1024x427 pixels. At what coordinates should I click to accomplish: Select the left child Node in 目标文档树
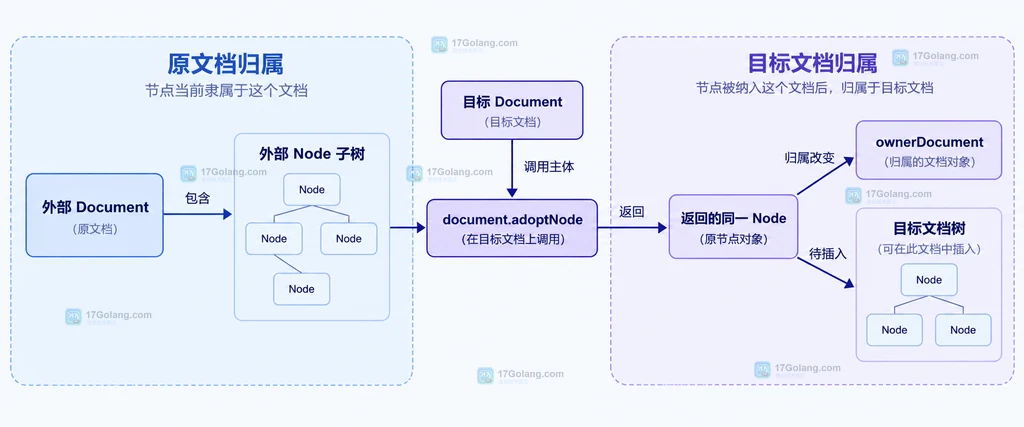point(894,330)
